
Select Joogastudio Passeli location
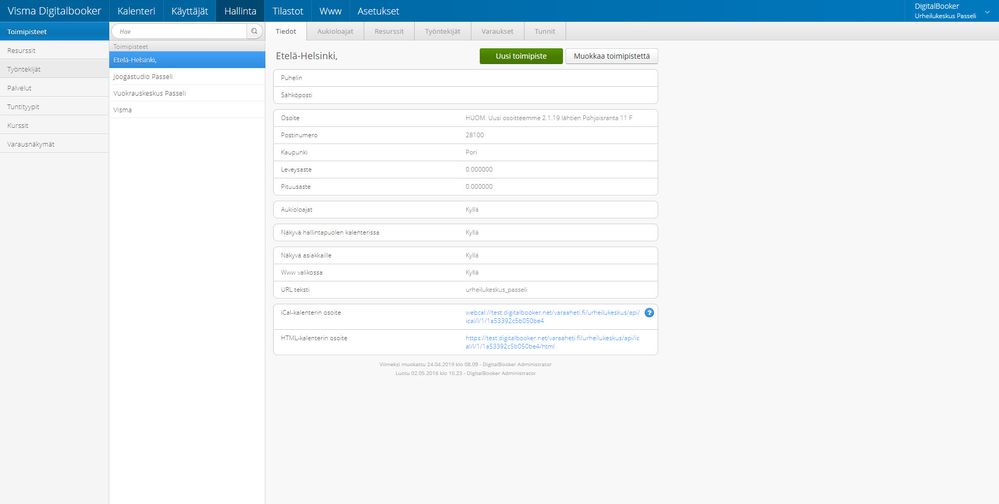click(x=187, y=76)
